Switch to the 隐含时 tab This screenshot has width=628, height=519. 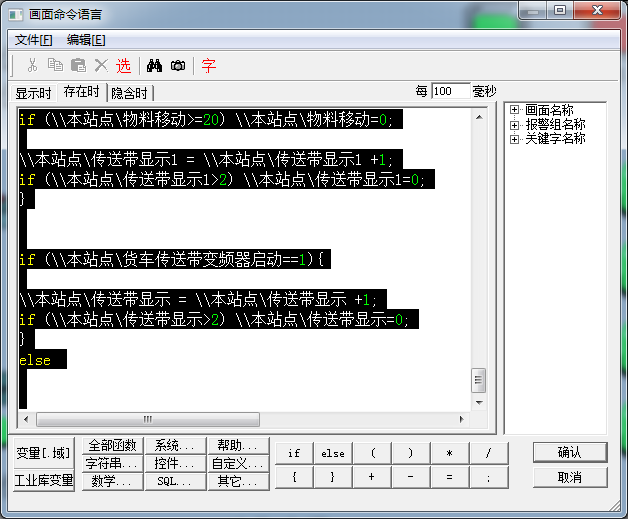tap(129, 93)
